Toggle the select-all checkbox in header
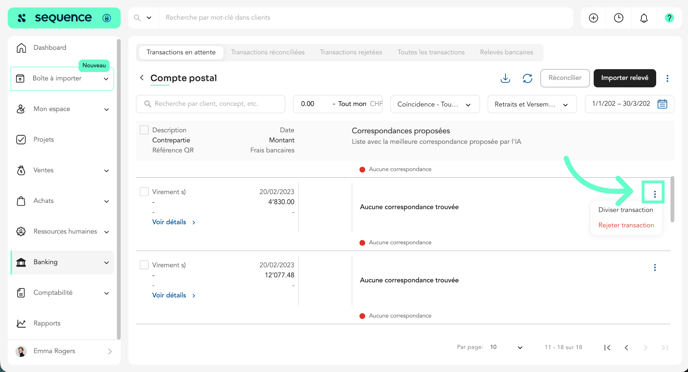The height and width of the screenshot is (372, 688). (144, 130)
